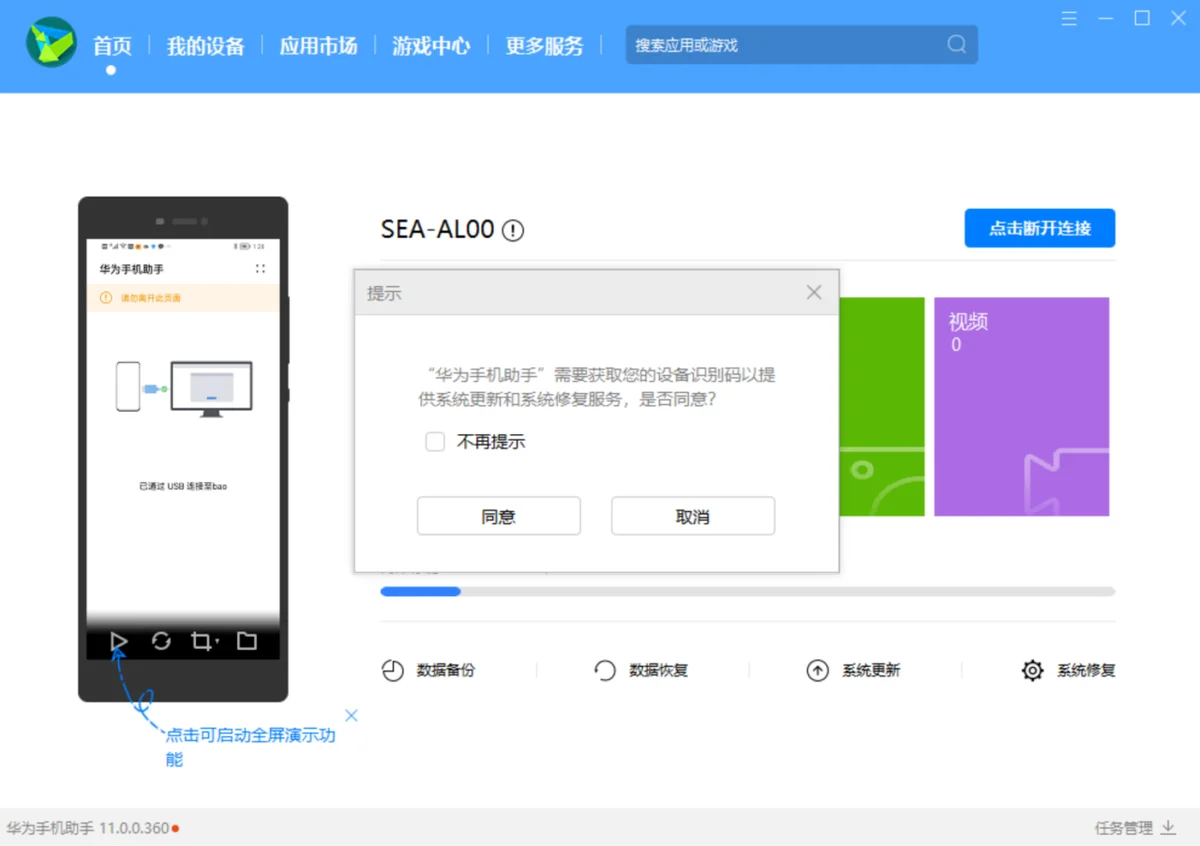The height and width of the screenshot is (846, 1200).
Task: Click the blue progress bar
Action: 420,591
